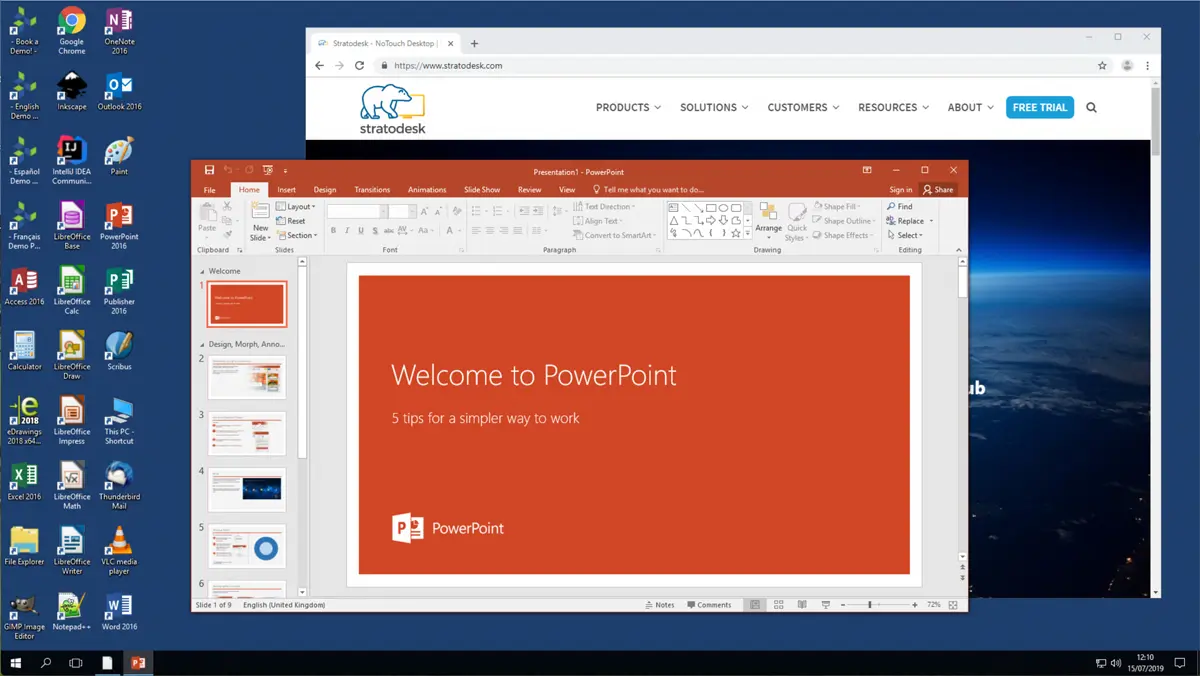Open Task View on the taskbar
Image resolution: width=1200 pixels, height=676 pixels.
pyautogui.click(x=76, y=663)
